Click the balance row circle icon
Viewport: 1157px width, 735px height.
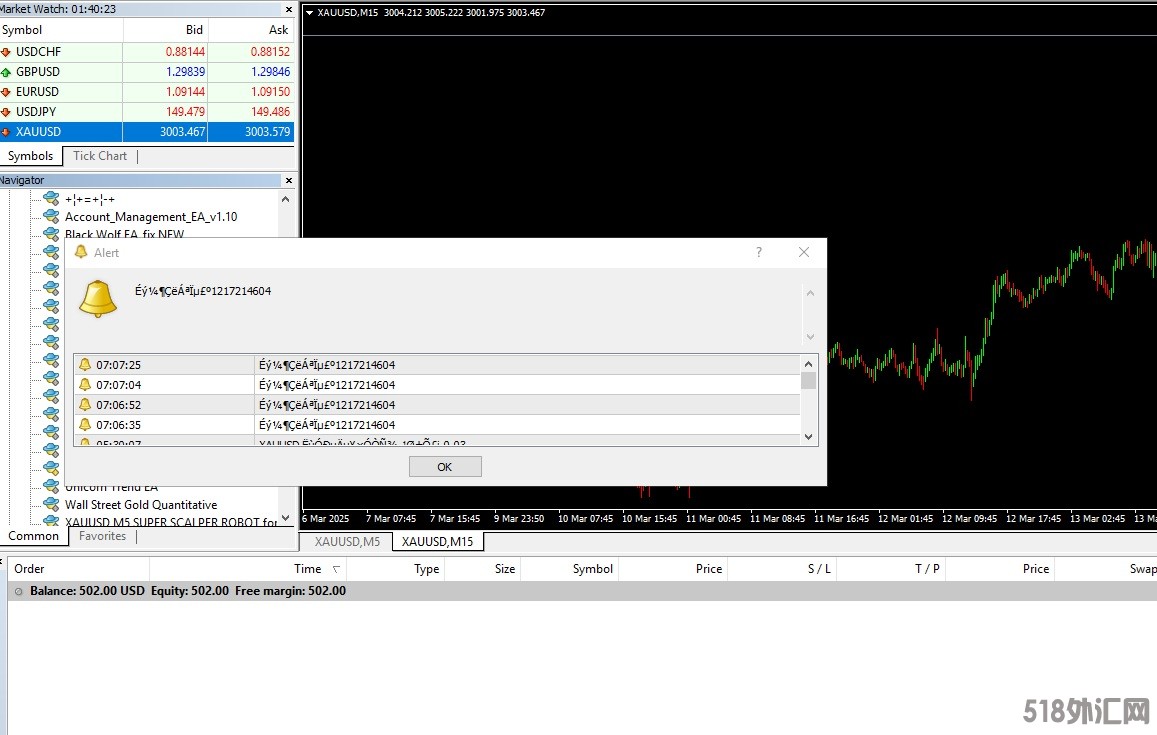(x=18, y=591)
